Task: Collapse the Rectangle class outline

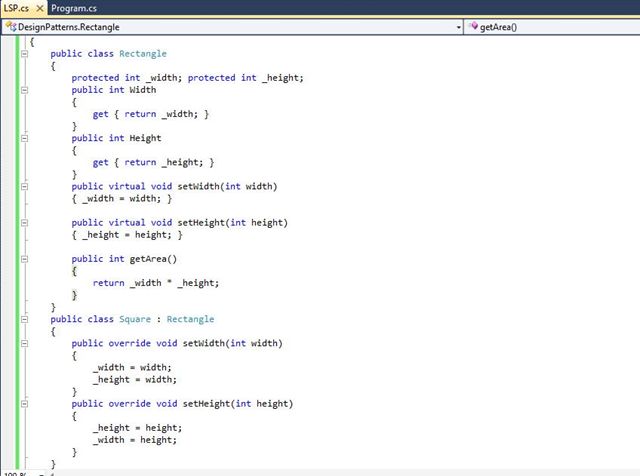Action: (24, 53)
